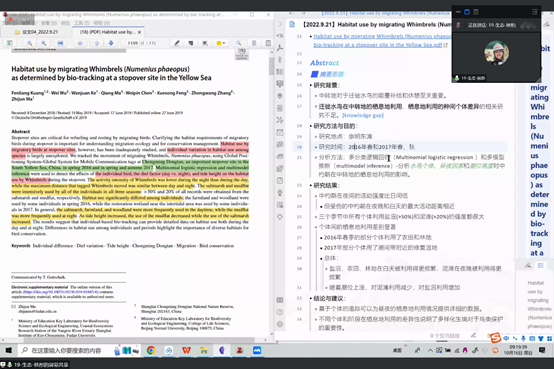Image resolution: width=554 pixels, height=369 pixels.
Task: Select the blue speaker-view icon in meeting window
Action: tap(467, 12)
